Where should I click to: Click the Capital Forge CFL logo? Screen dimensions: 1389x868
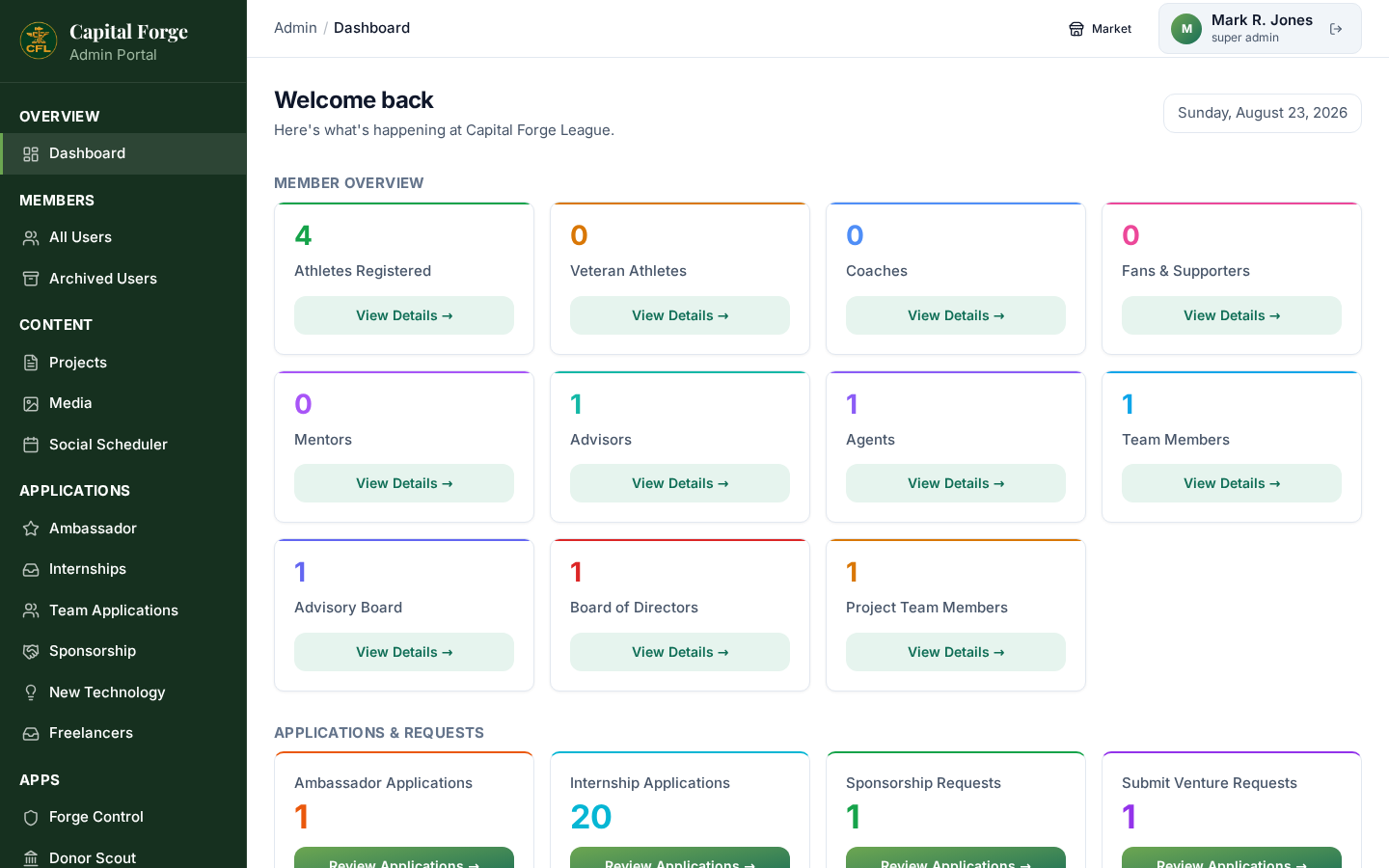pos(39,41)
